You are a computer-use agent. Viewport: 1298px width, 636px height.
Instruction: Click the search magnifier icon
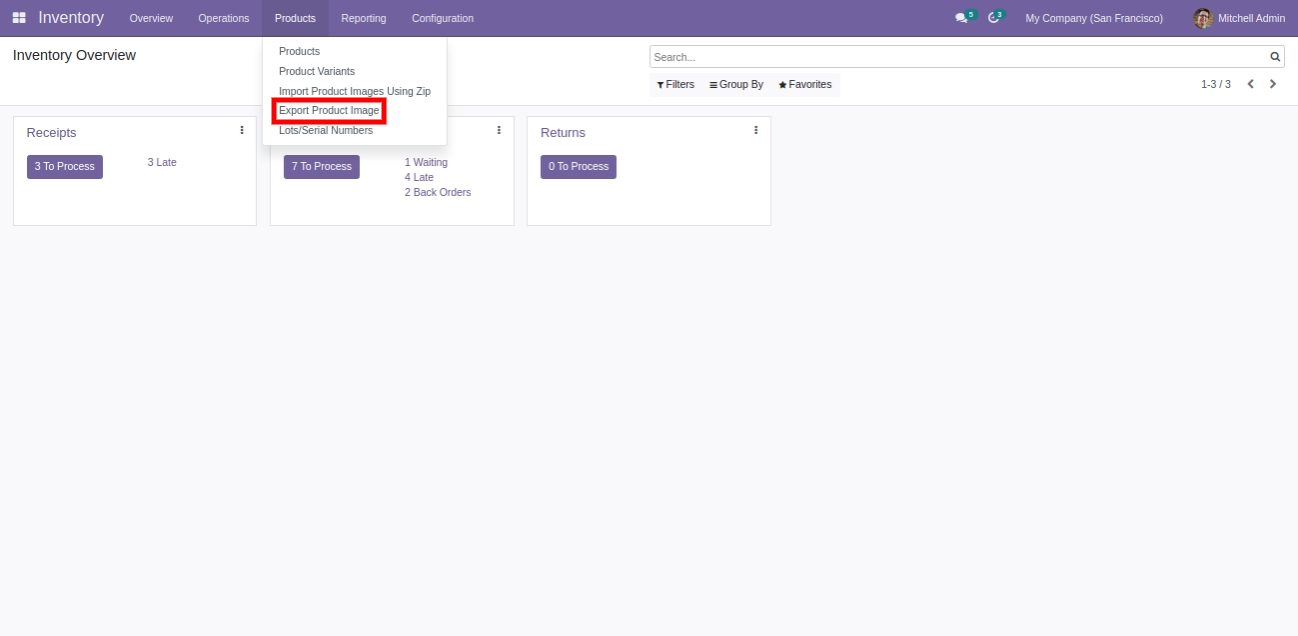coord(1275,57)
